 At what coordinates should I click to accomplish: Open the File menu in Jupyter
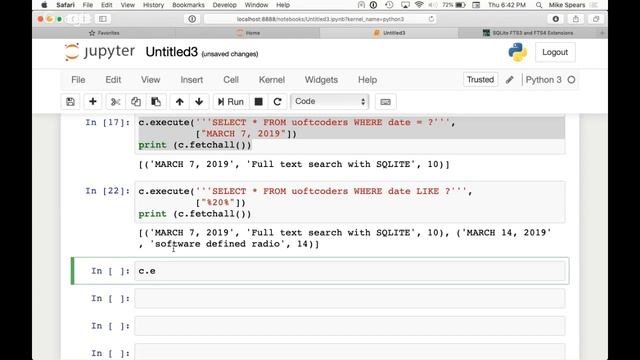click(x=78, y=80)
